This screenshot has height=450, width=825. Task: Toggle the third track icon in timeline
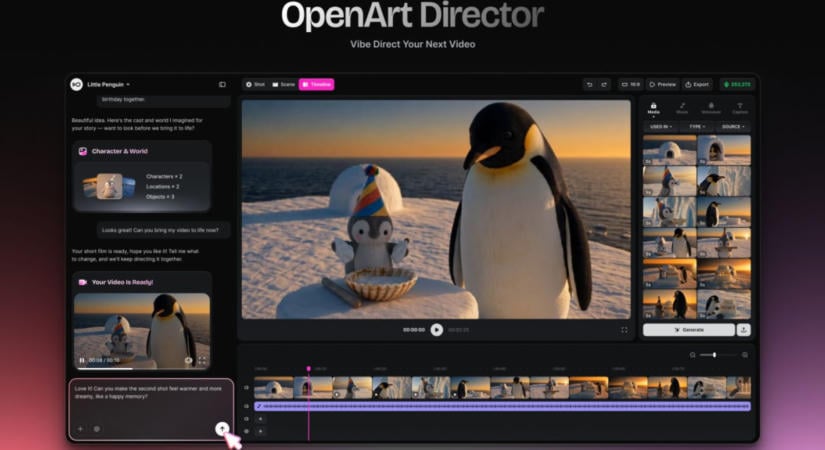[246, 419]
